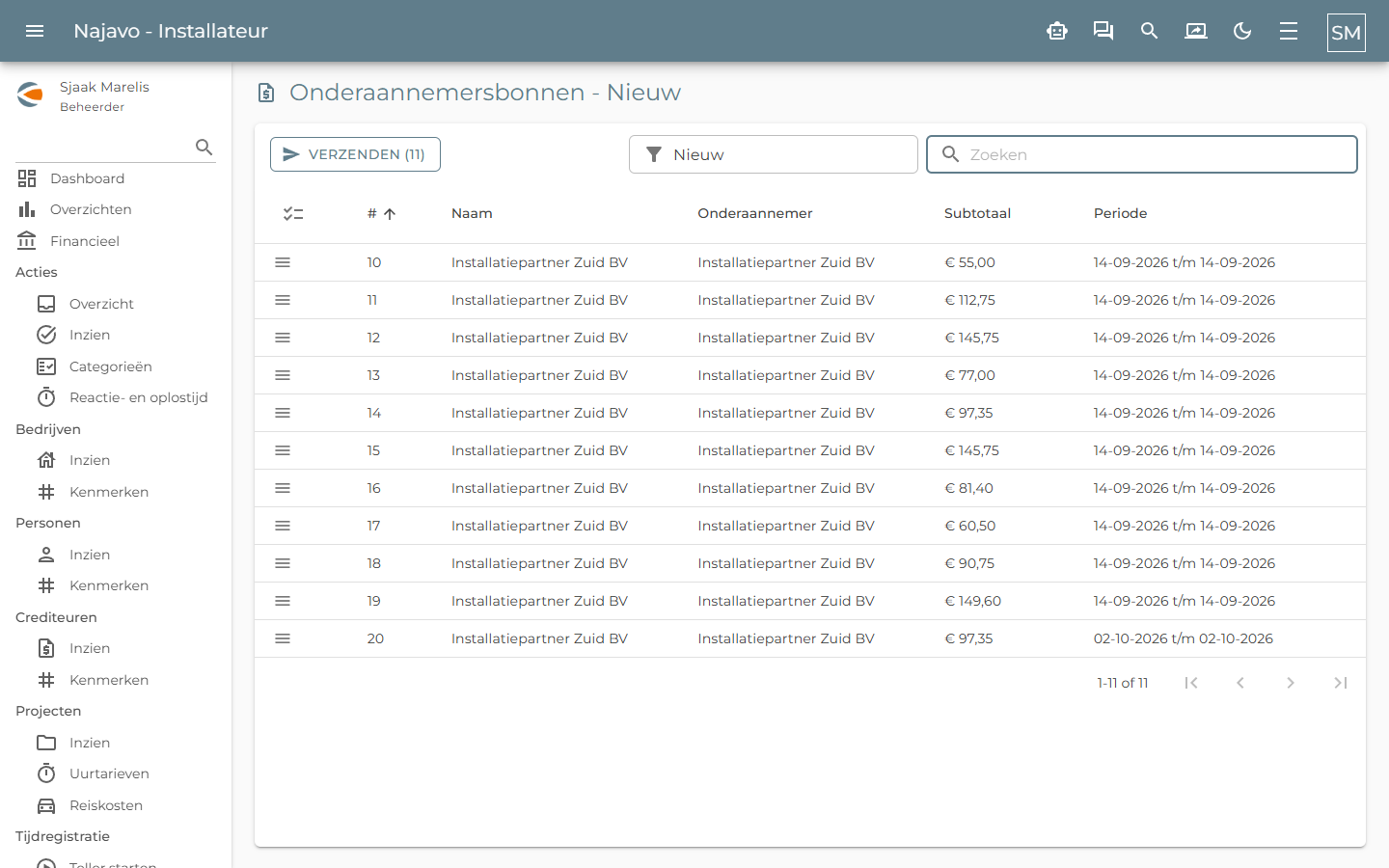Open row menu for bon 20
Image resolution: width=1389 pixels, height=868 pixels.
pyautogui.click(x=283, y=638)
